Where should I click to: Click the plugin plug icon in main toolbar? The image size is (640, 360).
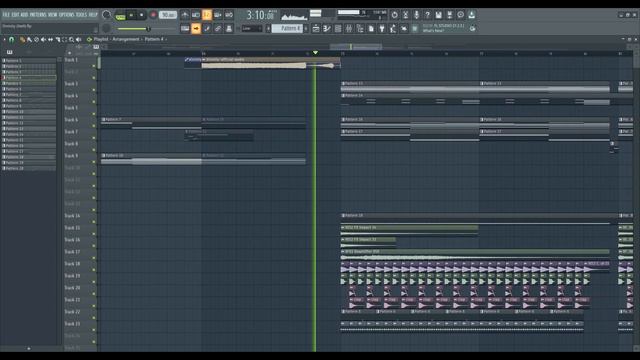pos(382,29)
